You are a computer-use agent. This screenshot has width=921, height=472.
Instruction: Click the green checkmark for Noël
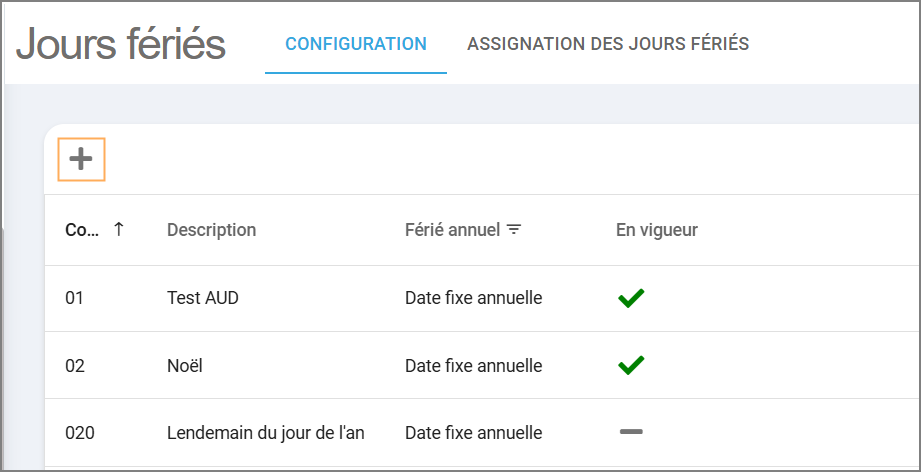click(x=631, y=365)
